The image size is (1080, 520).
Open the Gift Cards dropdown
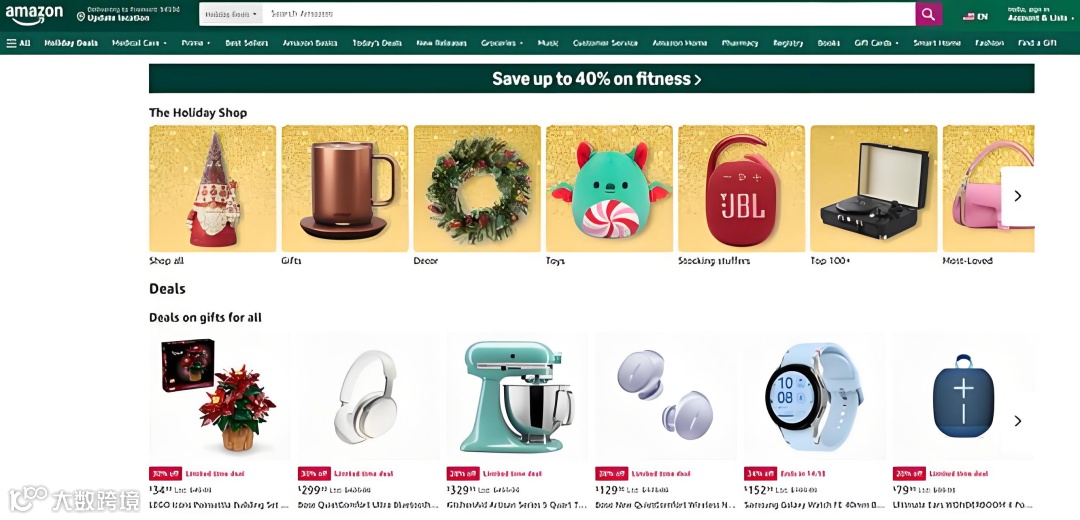tap(876, 43)
